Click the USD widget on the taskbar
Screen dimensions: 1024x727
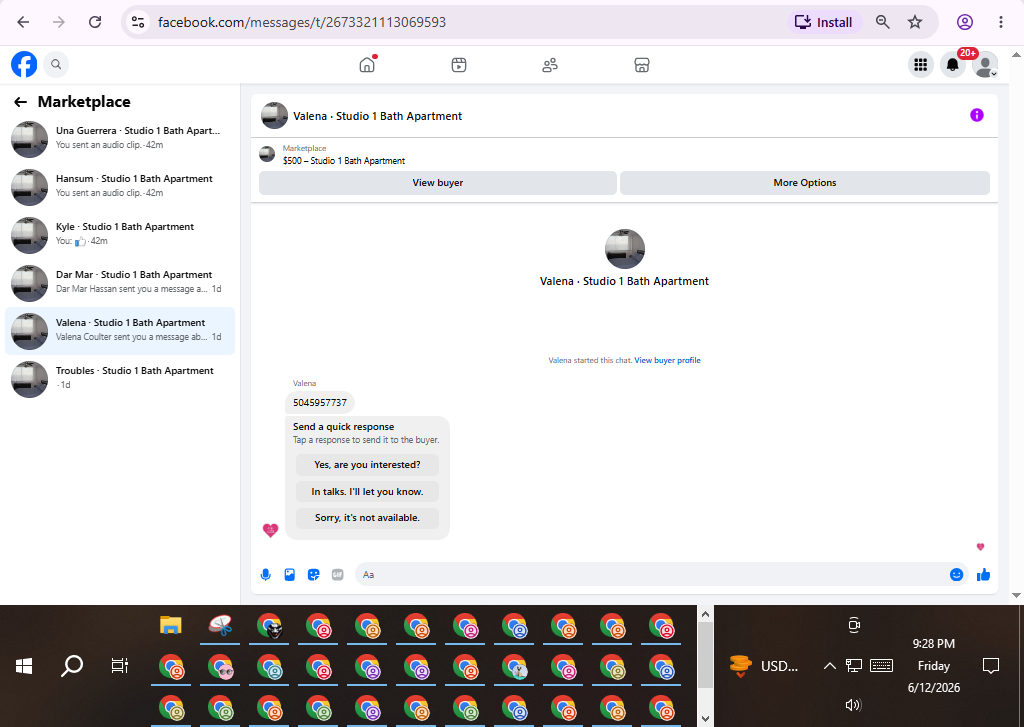pos(764,666)
